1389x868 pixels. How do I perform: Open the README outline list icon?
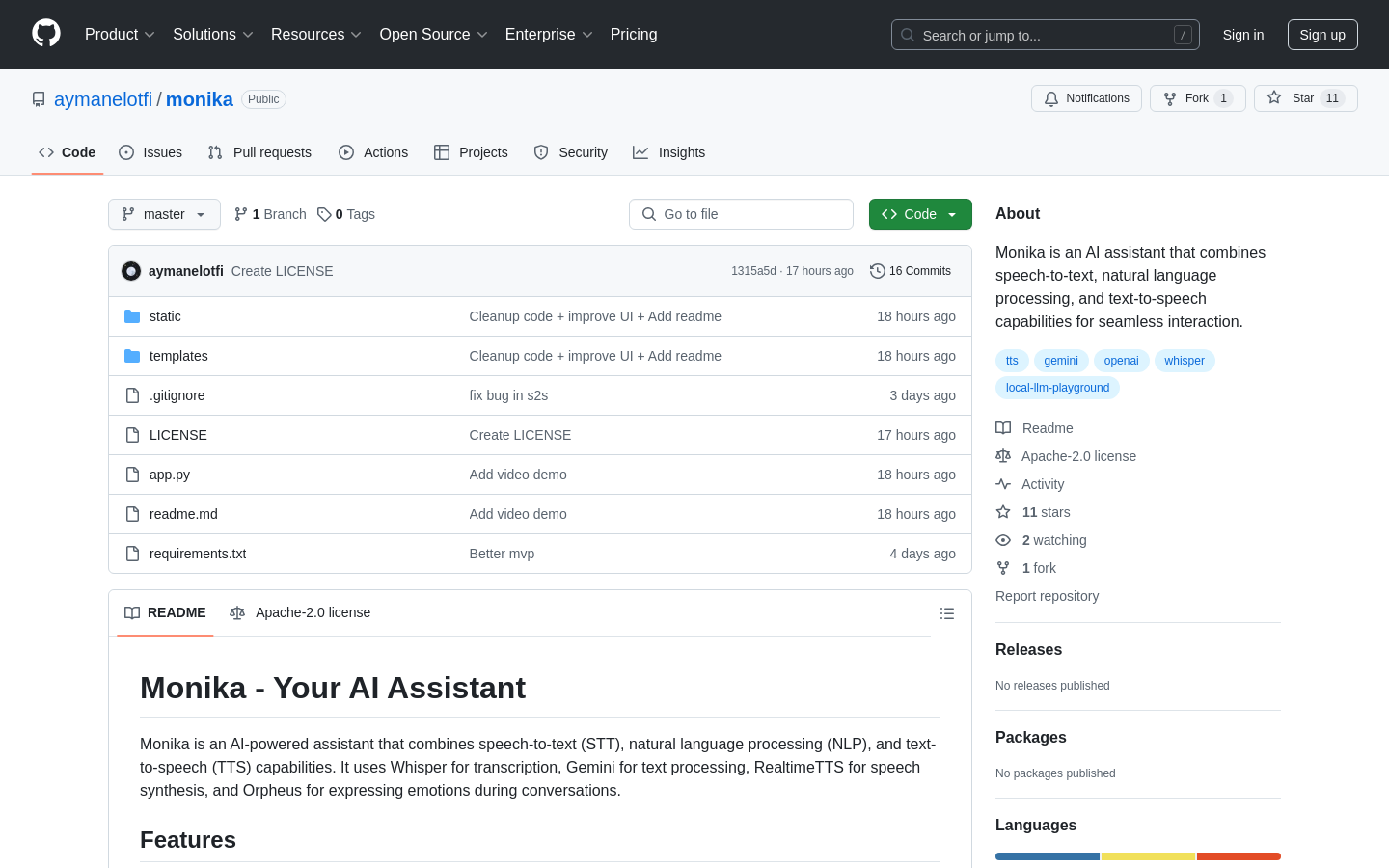[947, 613]
